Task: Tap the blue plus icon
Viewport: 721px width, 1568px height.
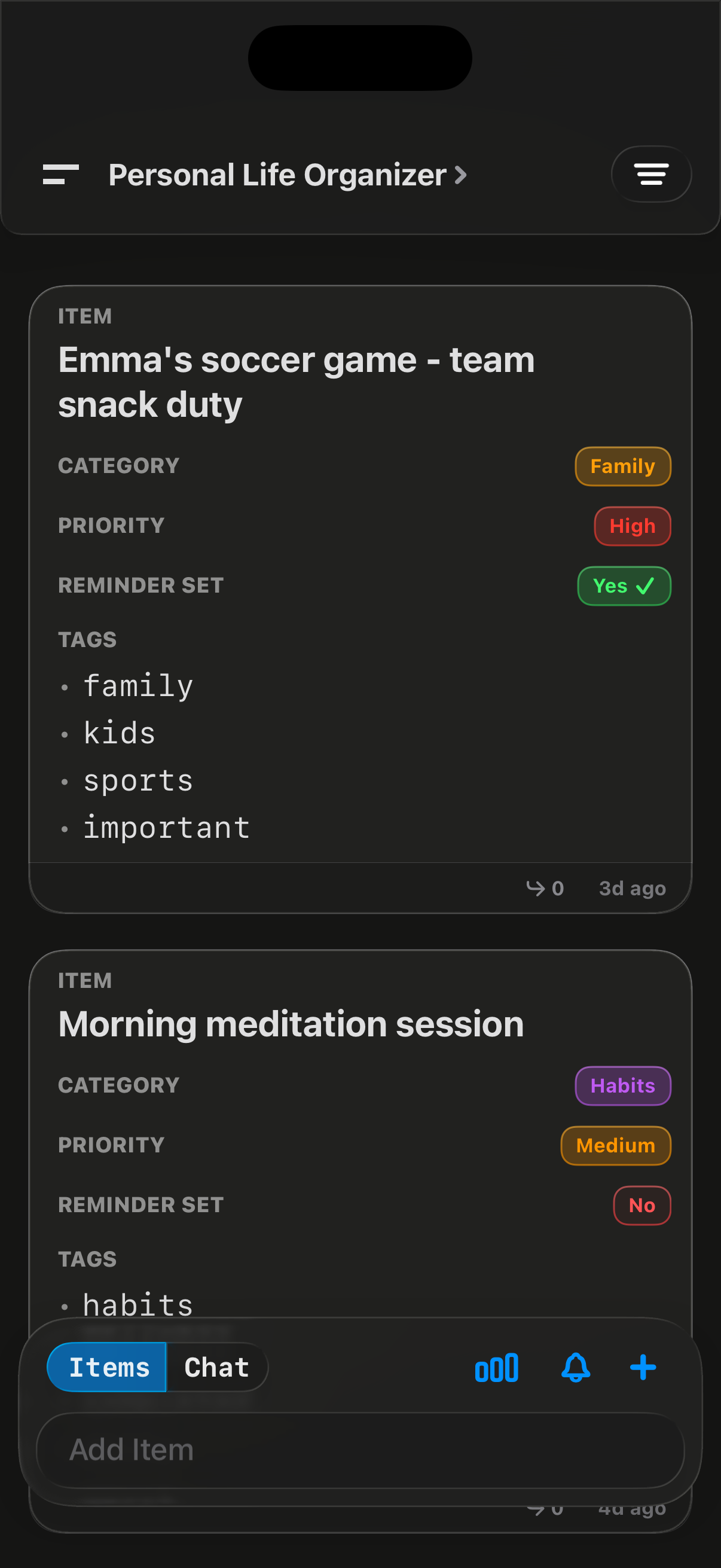Action: [643, 1368]
